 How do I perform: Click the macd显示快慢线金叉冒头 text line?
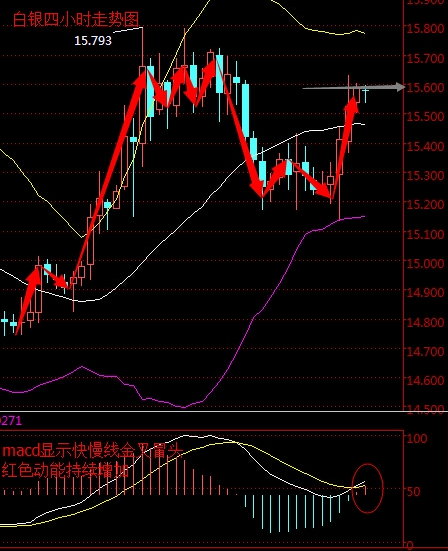pyautogui.click(x=93, y=450)
